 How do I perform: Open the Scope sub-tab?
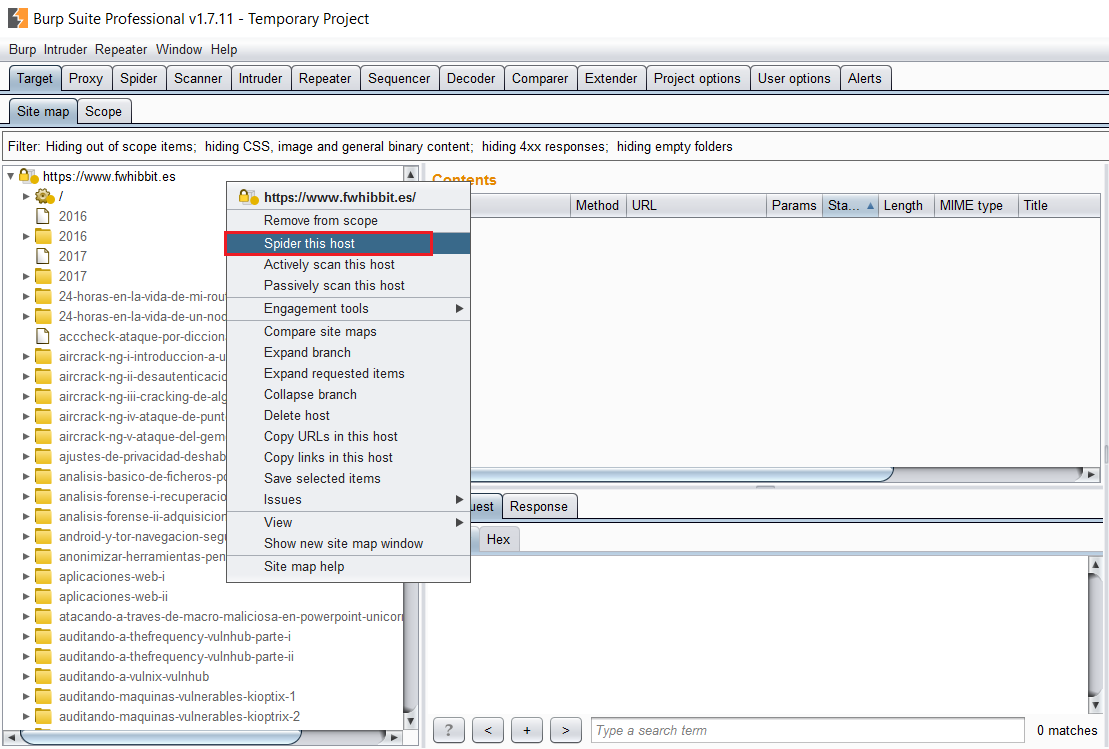(103, 111)
